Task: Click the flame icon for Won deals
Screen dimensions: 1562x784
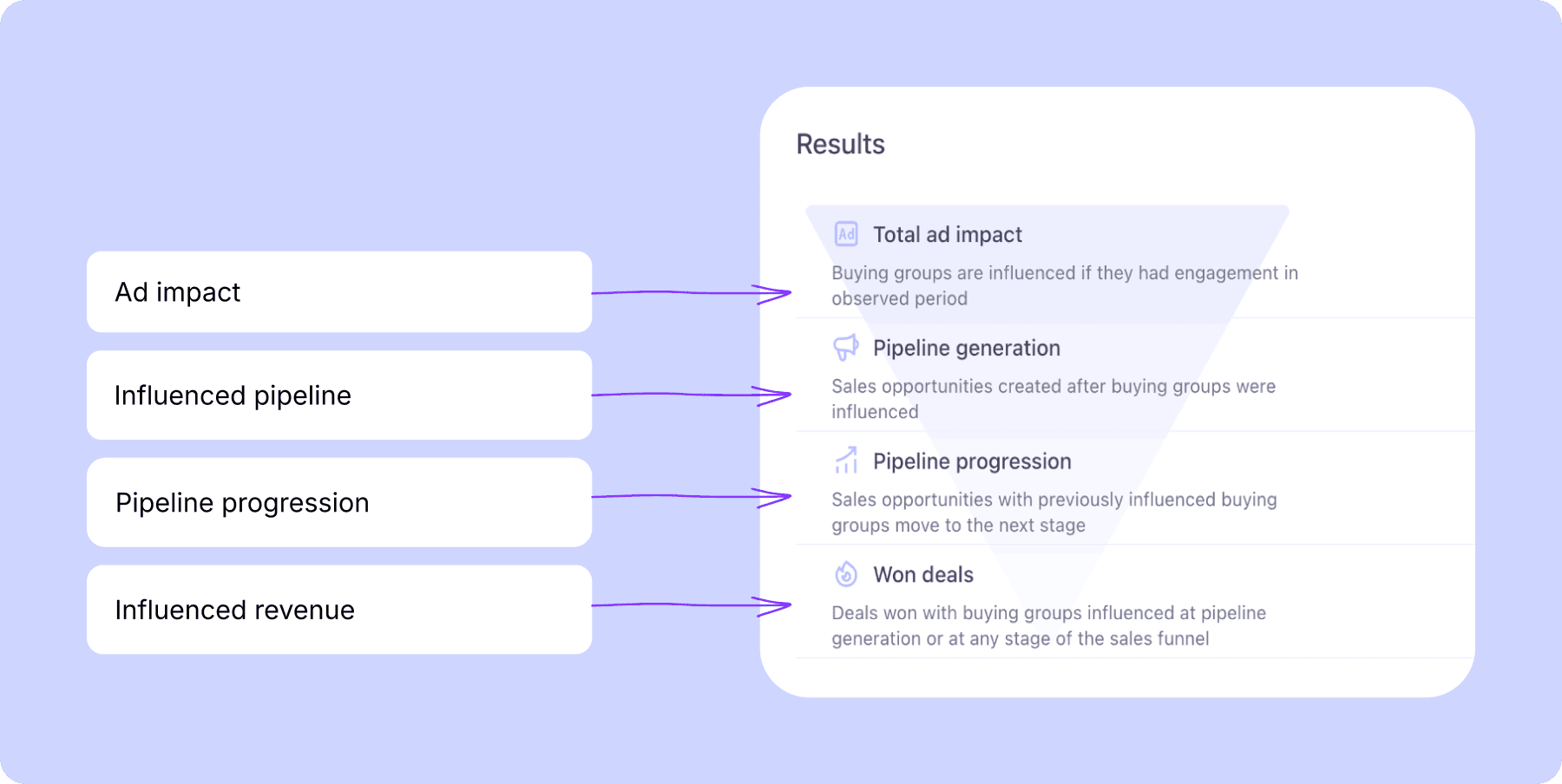Action: tap(846, 574)
